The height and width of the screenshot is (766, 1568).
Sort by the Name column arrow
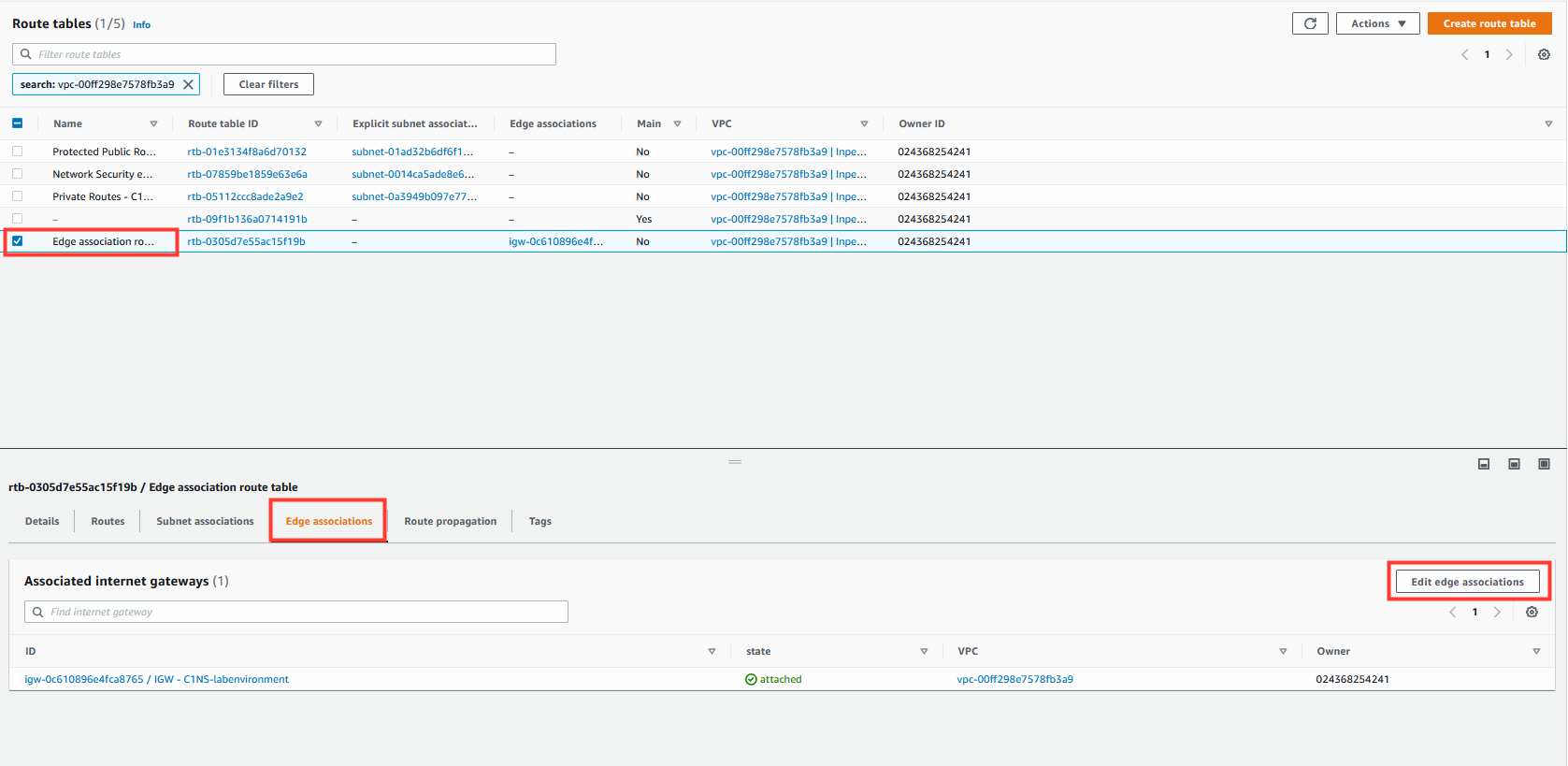153,123
